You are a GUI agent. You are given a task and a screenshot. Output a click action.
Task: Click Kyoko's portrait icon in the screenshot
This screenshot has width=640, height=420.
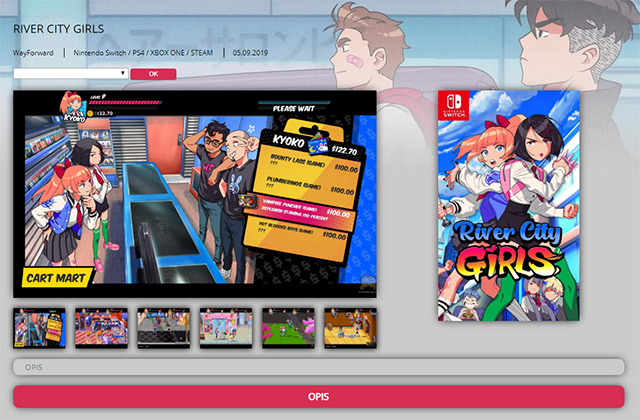73,107
